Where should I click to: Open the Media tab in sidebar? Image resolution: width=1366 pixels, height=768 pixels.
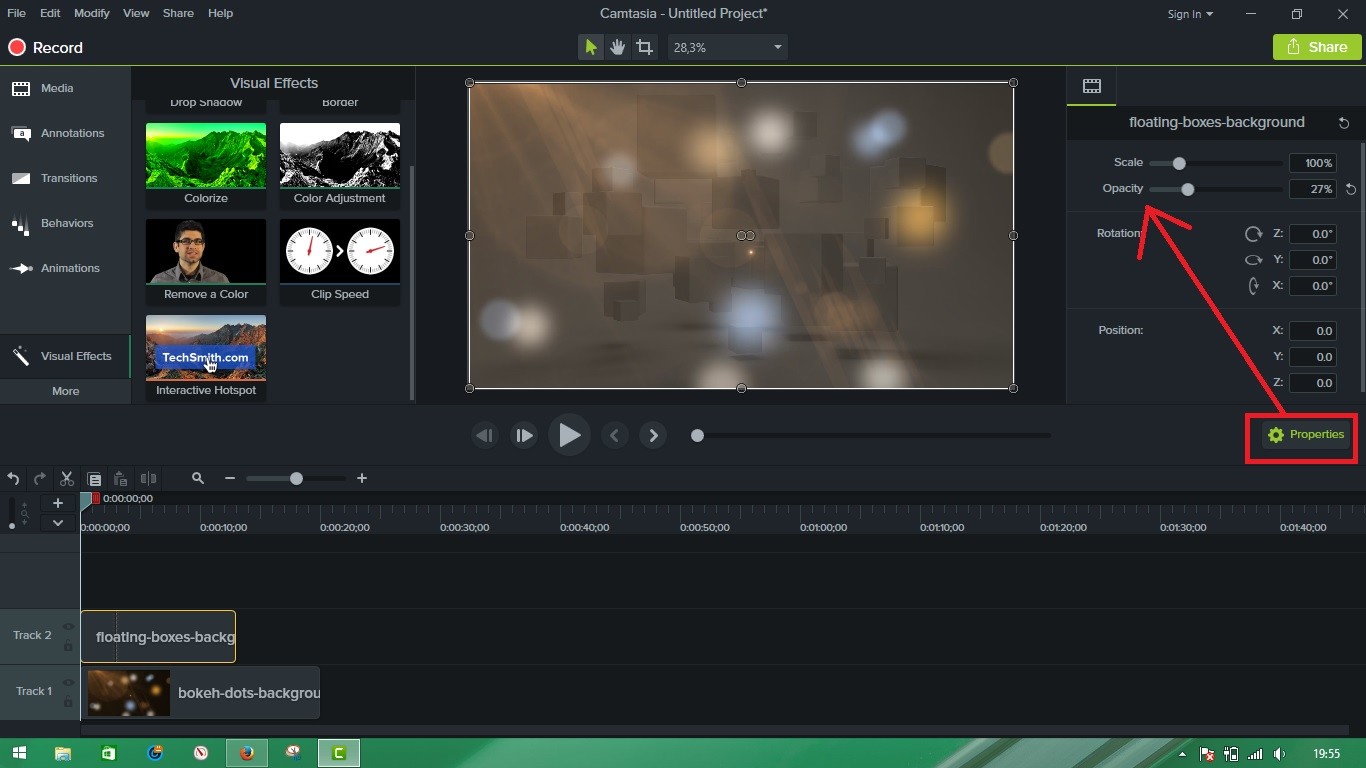[x=65, y=88]
